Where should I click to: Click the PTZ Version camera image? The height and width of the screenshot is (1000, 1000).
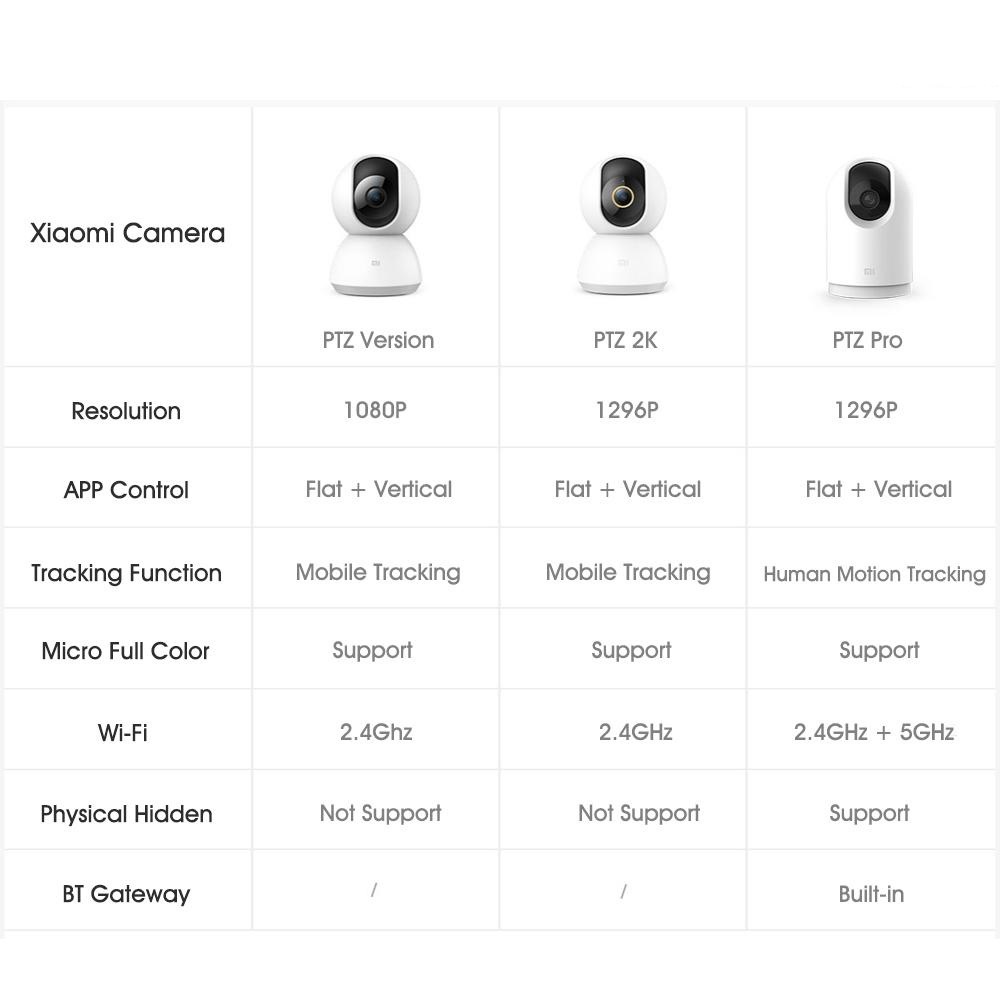coord(376,226)
